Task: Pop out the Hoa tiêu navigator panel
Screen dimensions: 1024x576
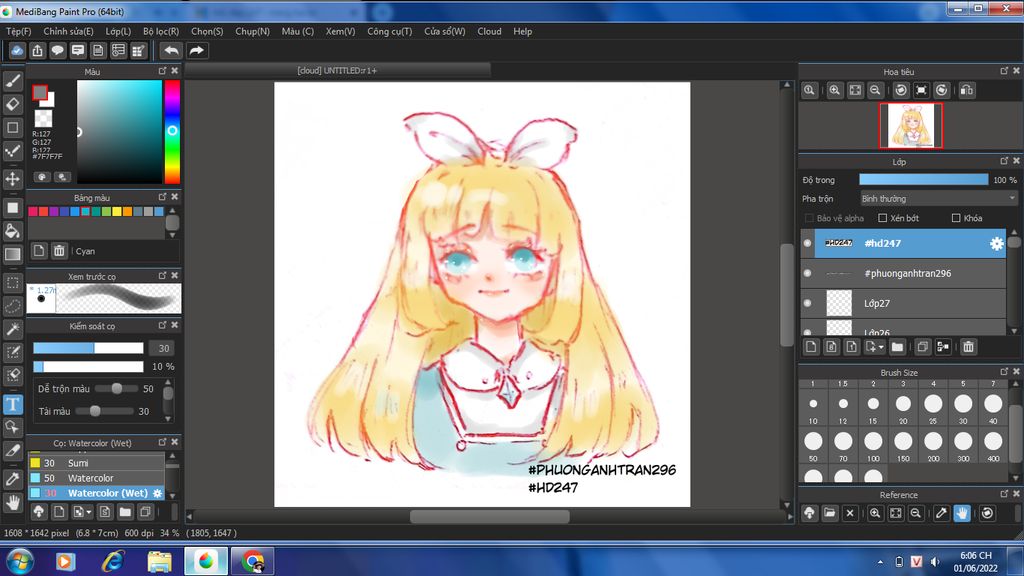Action: click(1004, 71)
